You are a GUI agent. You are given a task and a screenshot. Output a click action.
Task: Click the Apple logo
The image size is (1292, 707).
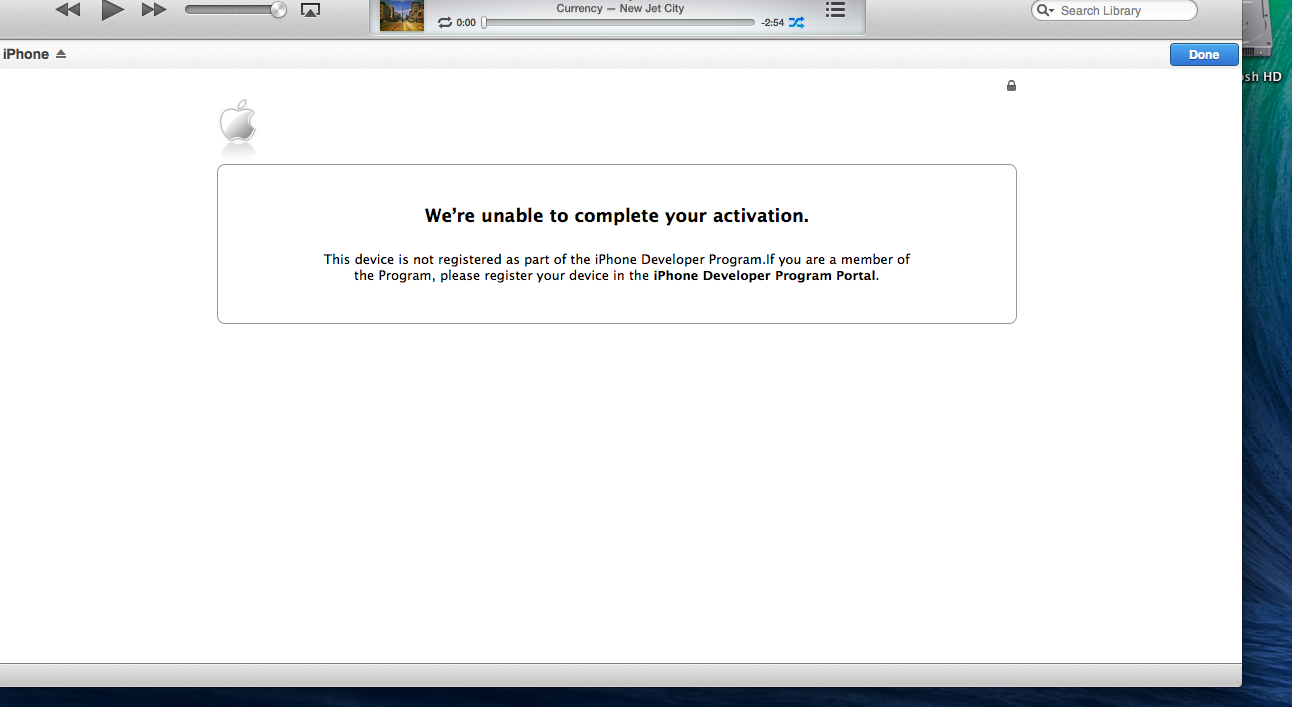pos(238,123)
